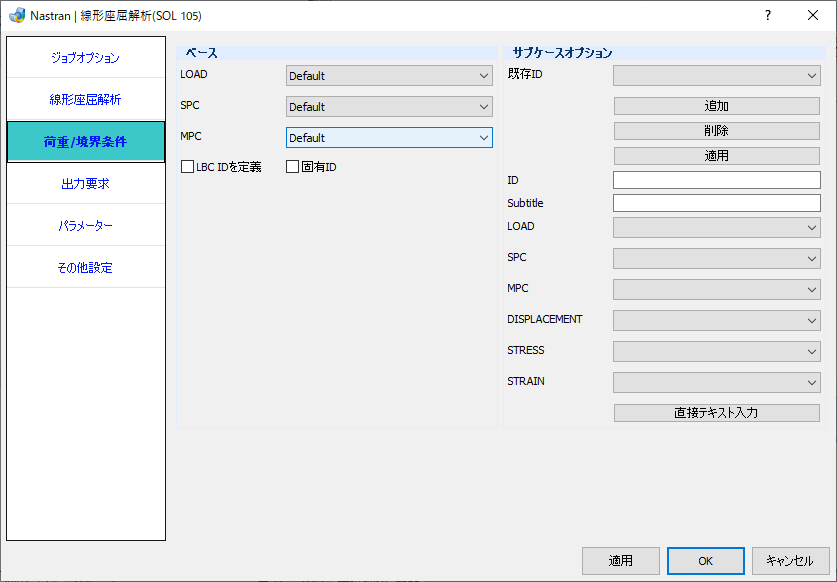Click the 削除 button
Image resolution: width=837 pixels, height=582 pixels.
pyautogui.click(x=716, y=131)
